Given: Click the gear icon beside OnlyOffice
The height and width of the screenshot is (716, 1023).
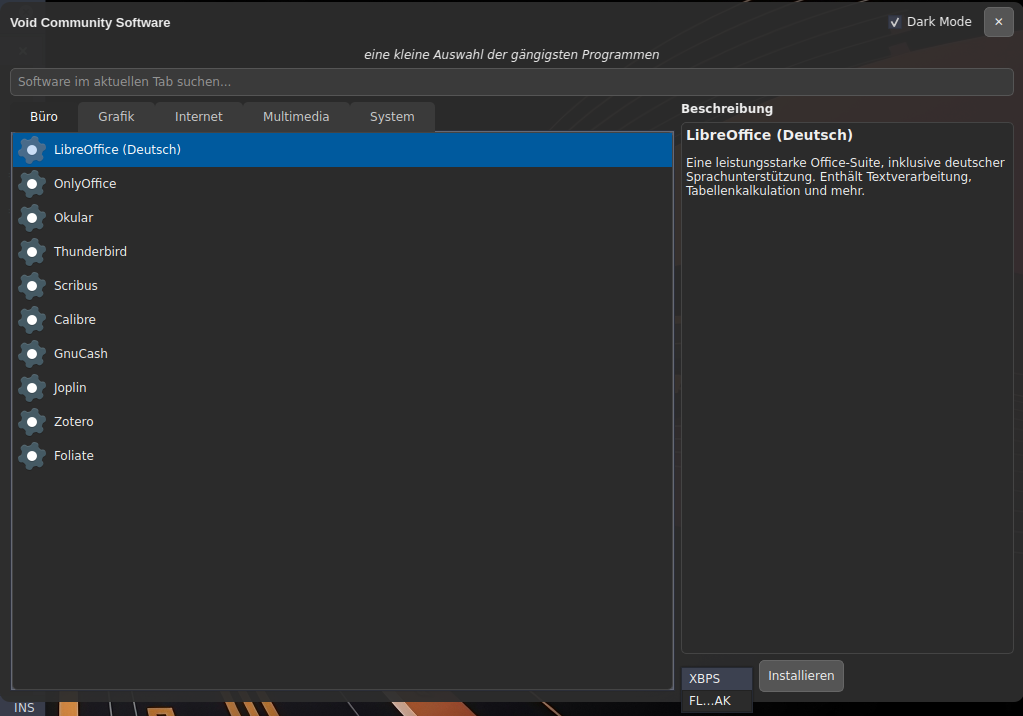Looking at the screenshot, I should tap(32, 184).
